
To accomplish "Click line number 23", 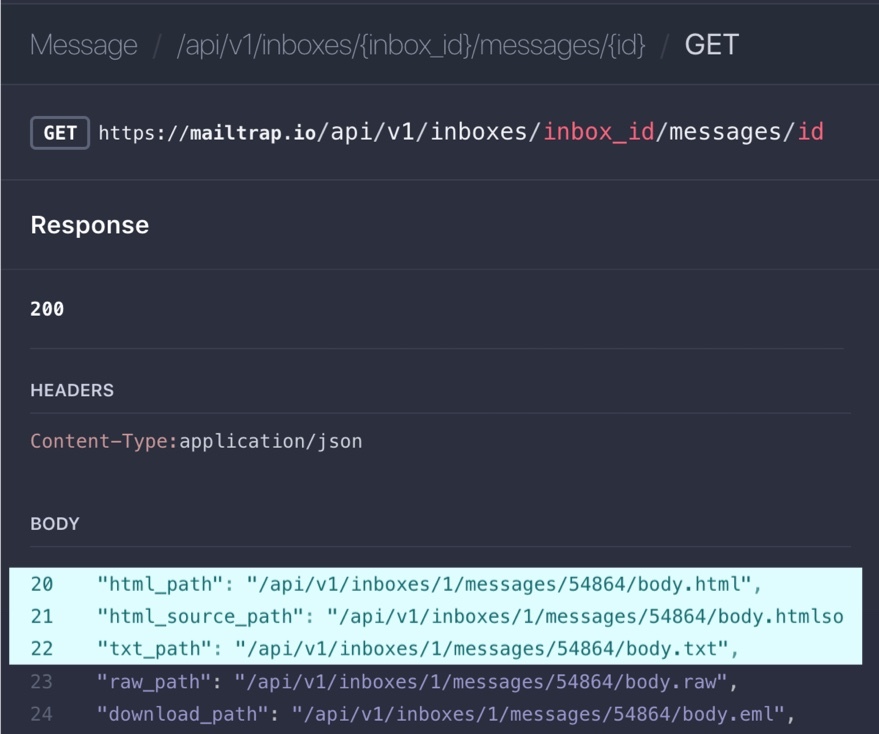I will (41, 682).
